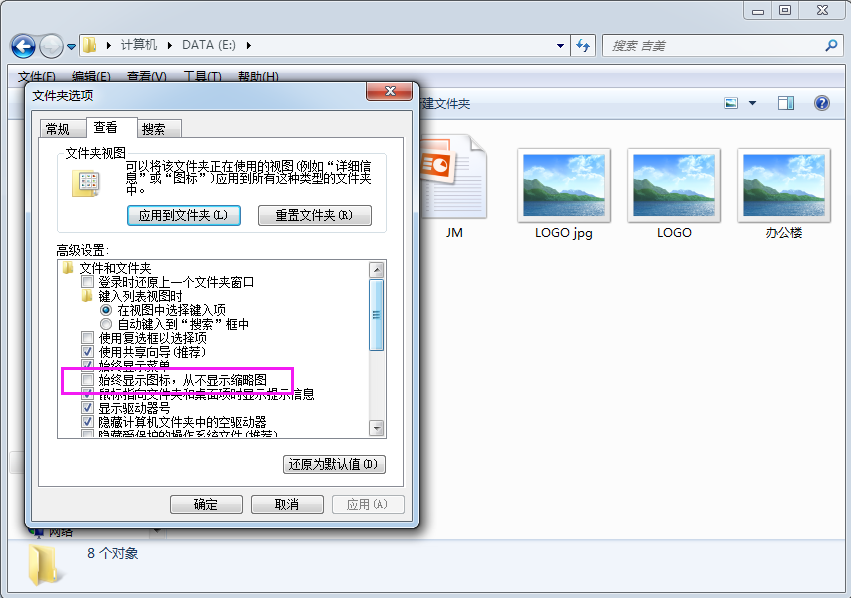Viewport: 851px width, 598px height.
Task: Switch to the 查看 tab
Action: click(111, 128)
